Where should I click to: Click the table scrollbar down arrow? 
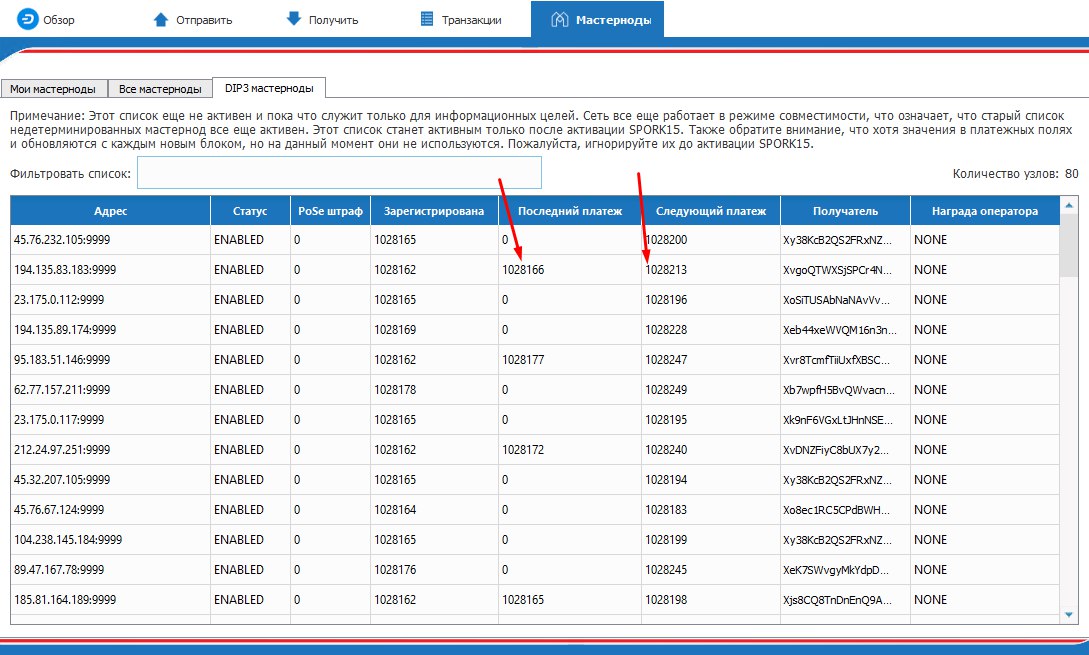1069,615
